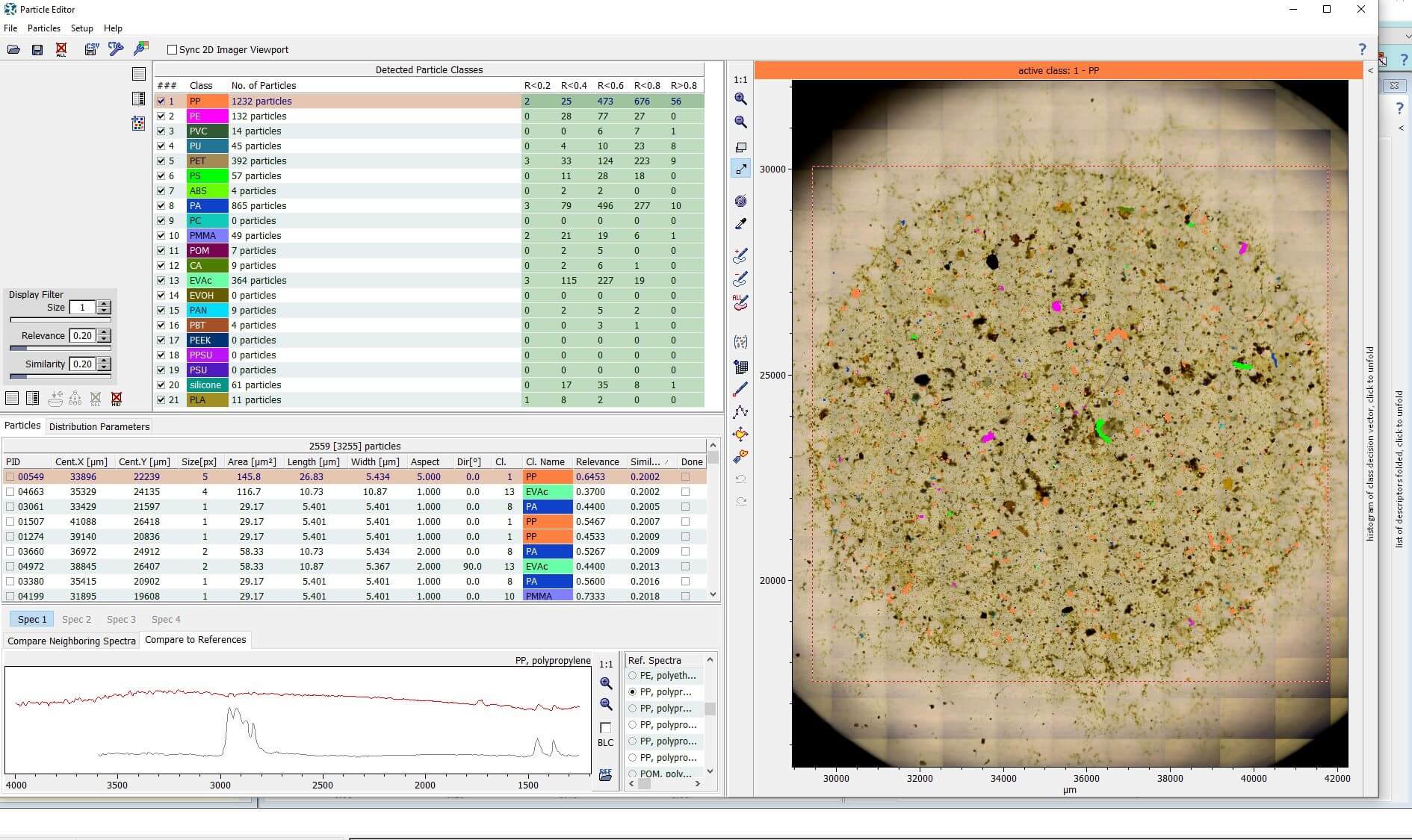
Task: Click the zoom-in icon beside spectrum plot
Action: pos(606,683)
